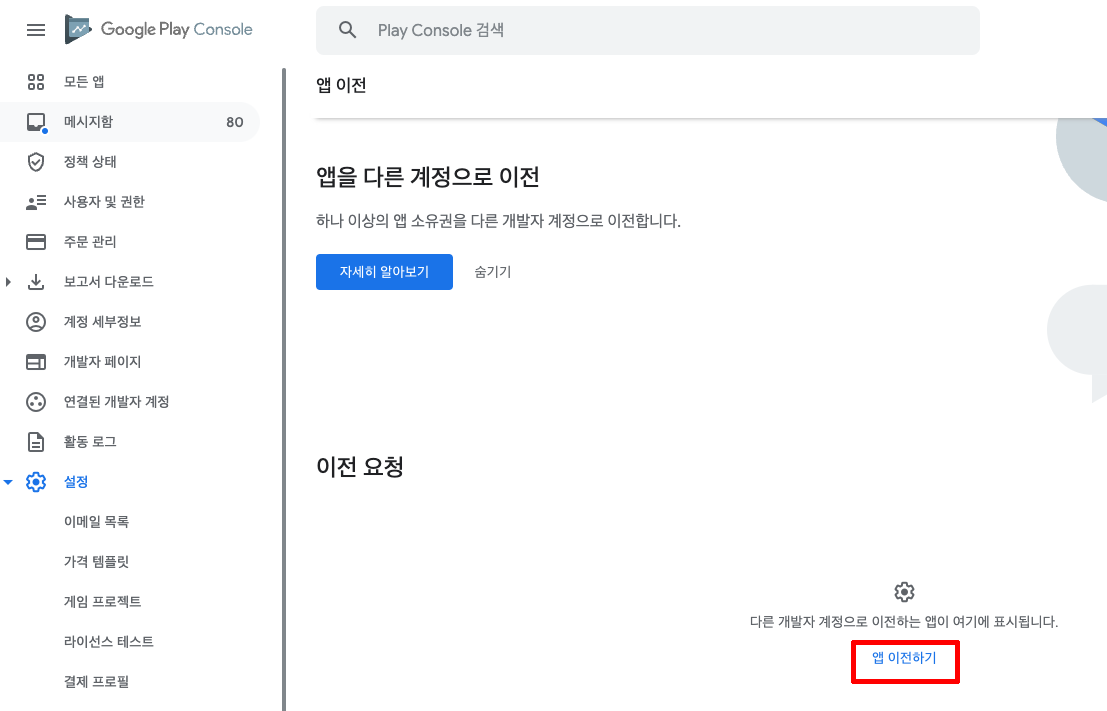Click the sidebar vertical scrollbar
1107x711 pixels.
pos(284,389)
